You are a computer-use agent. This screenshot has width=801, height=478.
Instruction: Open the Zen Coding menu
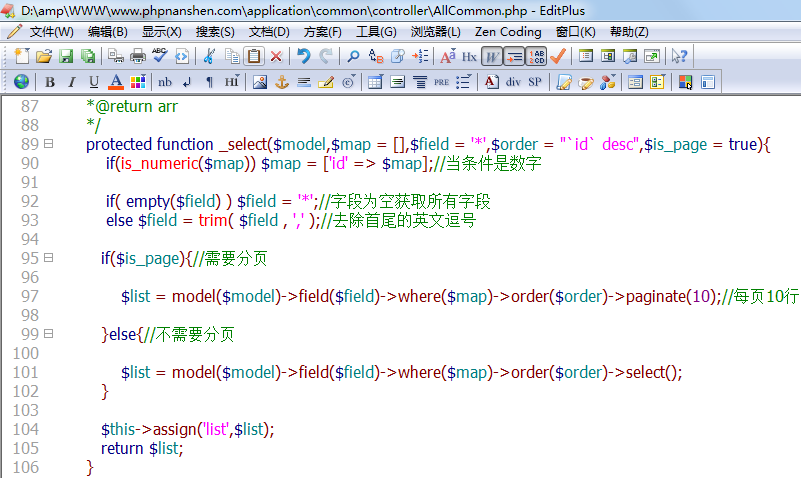pos(508,32)
